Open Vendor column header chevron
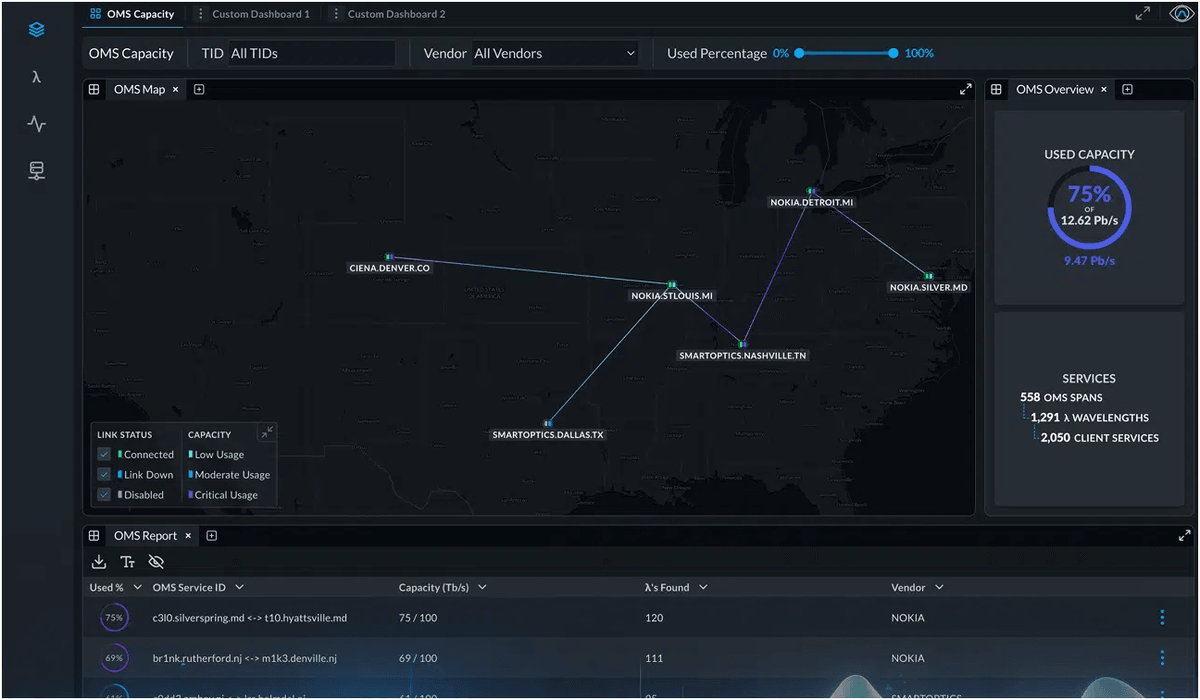This screenshot has height=700, width=1200. 939,588
